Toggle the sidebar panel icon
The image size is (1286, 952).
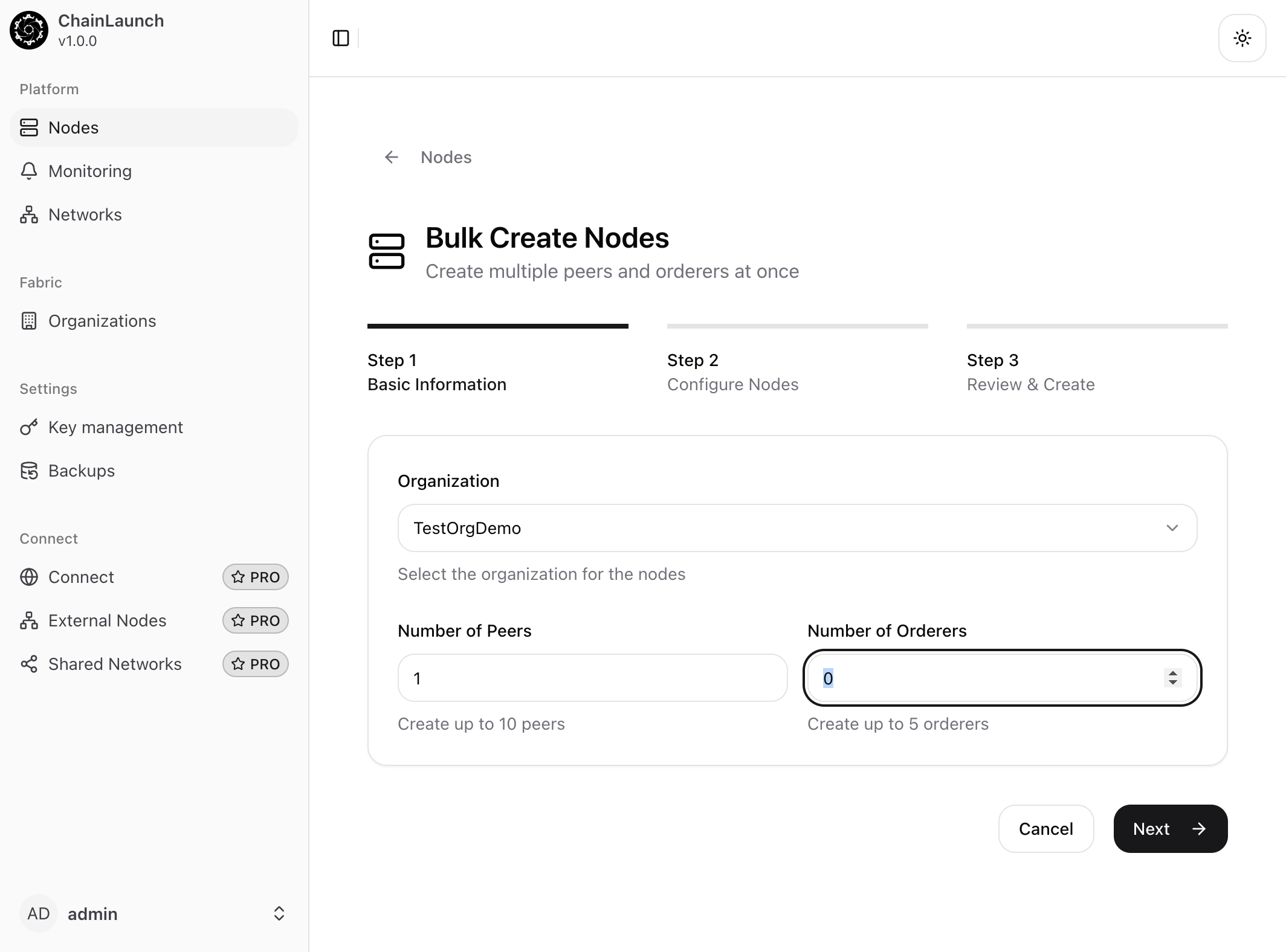[341, 39]
